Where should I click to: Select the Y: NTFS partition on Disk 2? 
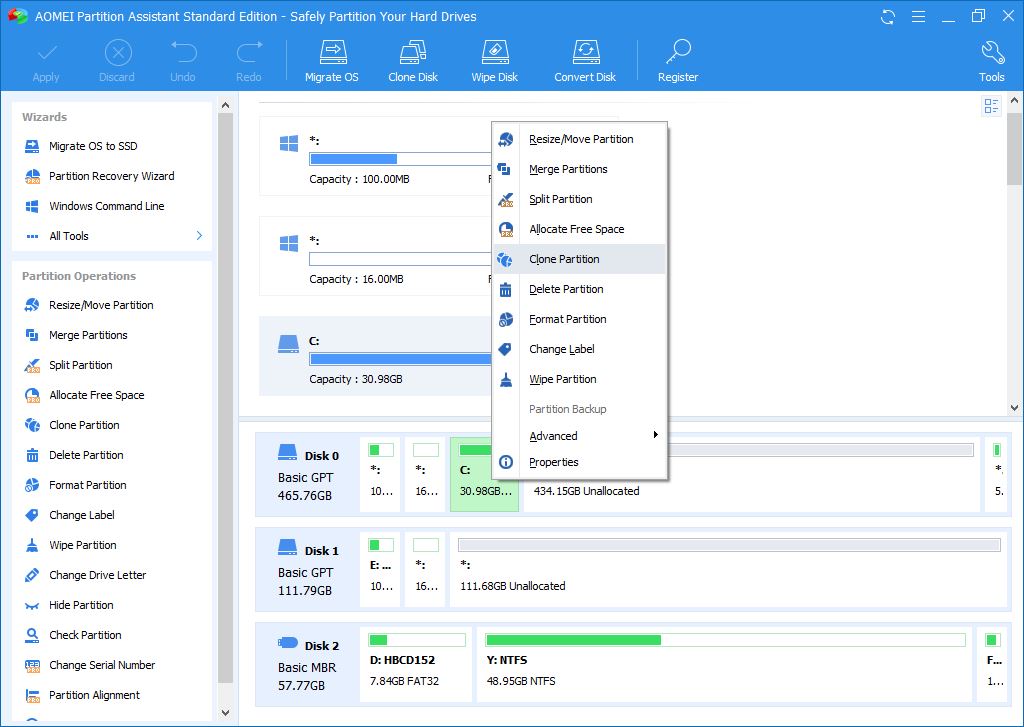(725, 665)
